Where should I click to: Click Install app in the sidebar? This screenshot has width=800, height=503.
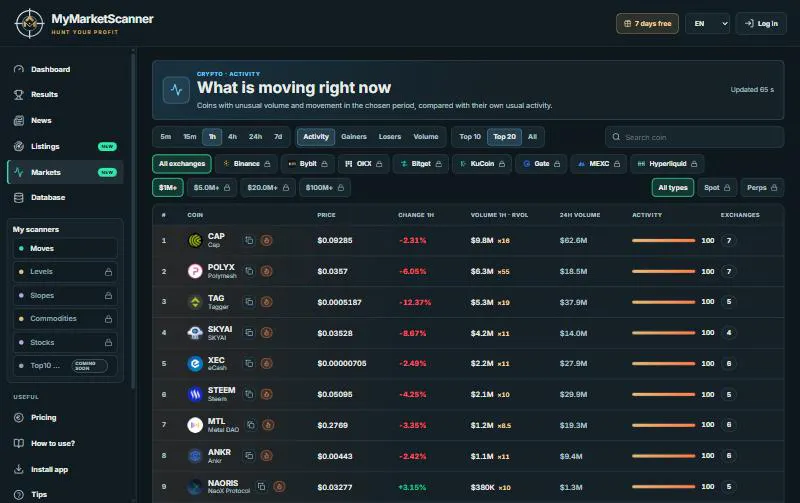65,469
